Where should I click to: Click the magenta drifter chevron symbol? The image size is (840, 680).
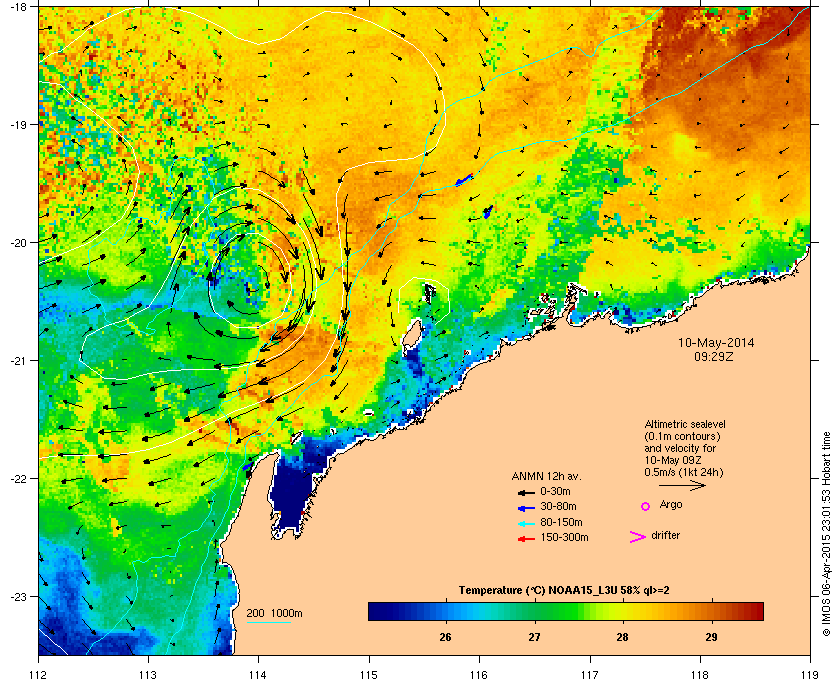[x=637, y=537]
